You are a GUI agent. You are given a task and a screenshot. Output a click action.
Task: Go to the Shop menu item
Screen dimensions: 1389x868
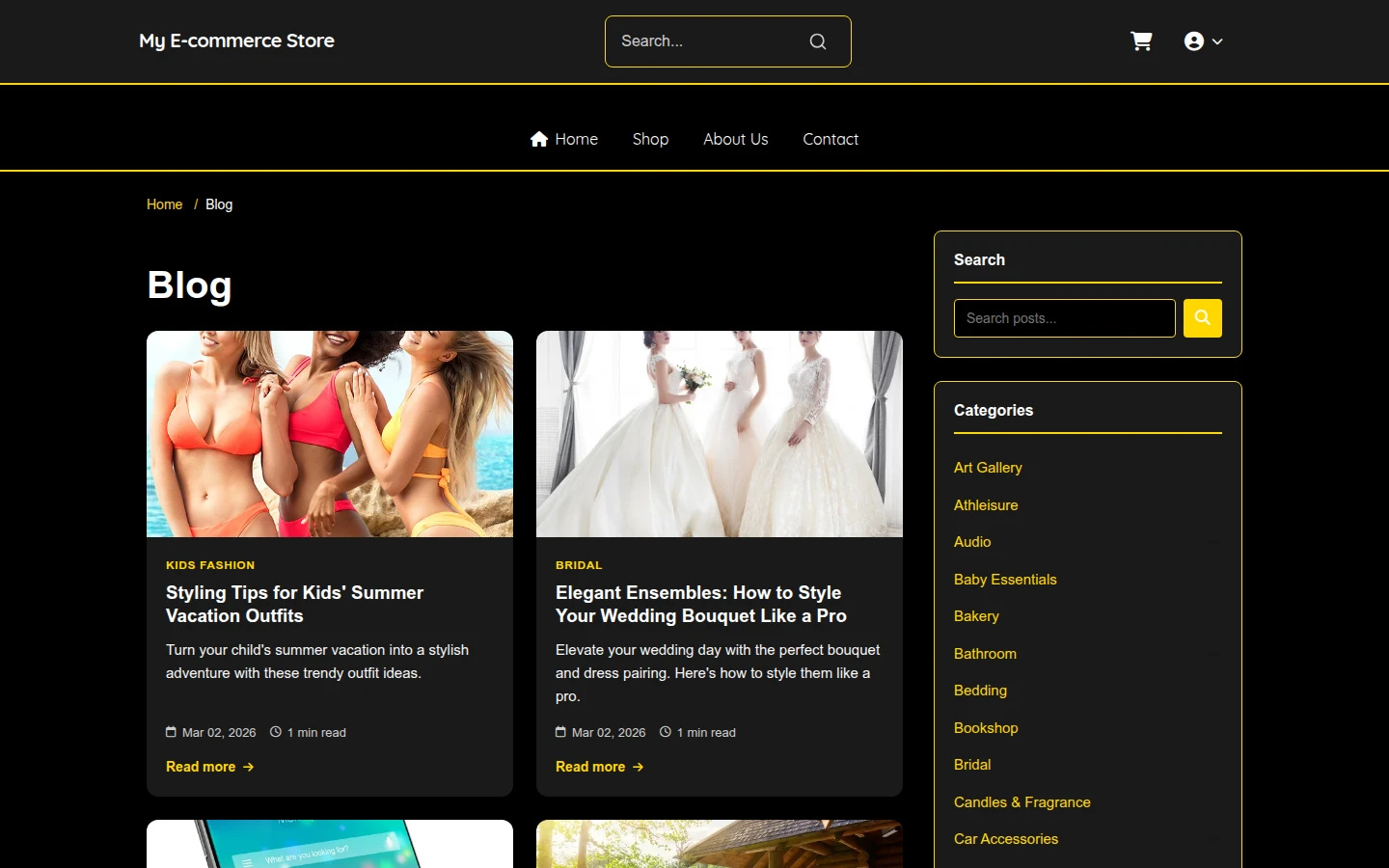(x=650, y=139)
